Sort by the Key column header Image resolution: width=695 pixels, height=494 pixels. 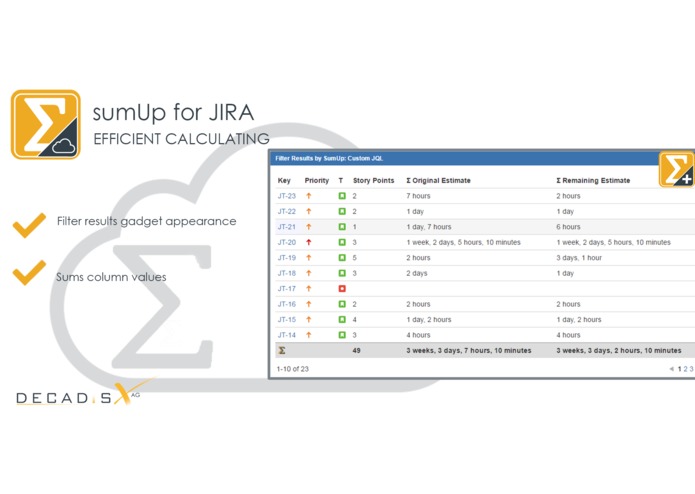pos(284,181)
